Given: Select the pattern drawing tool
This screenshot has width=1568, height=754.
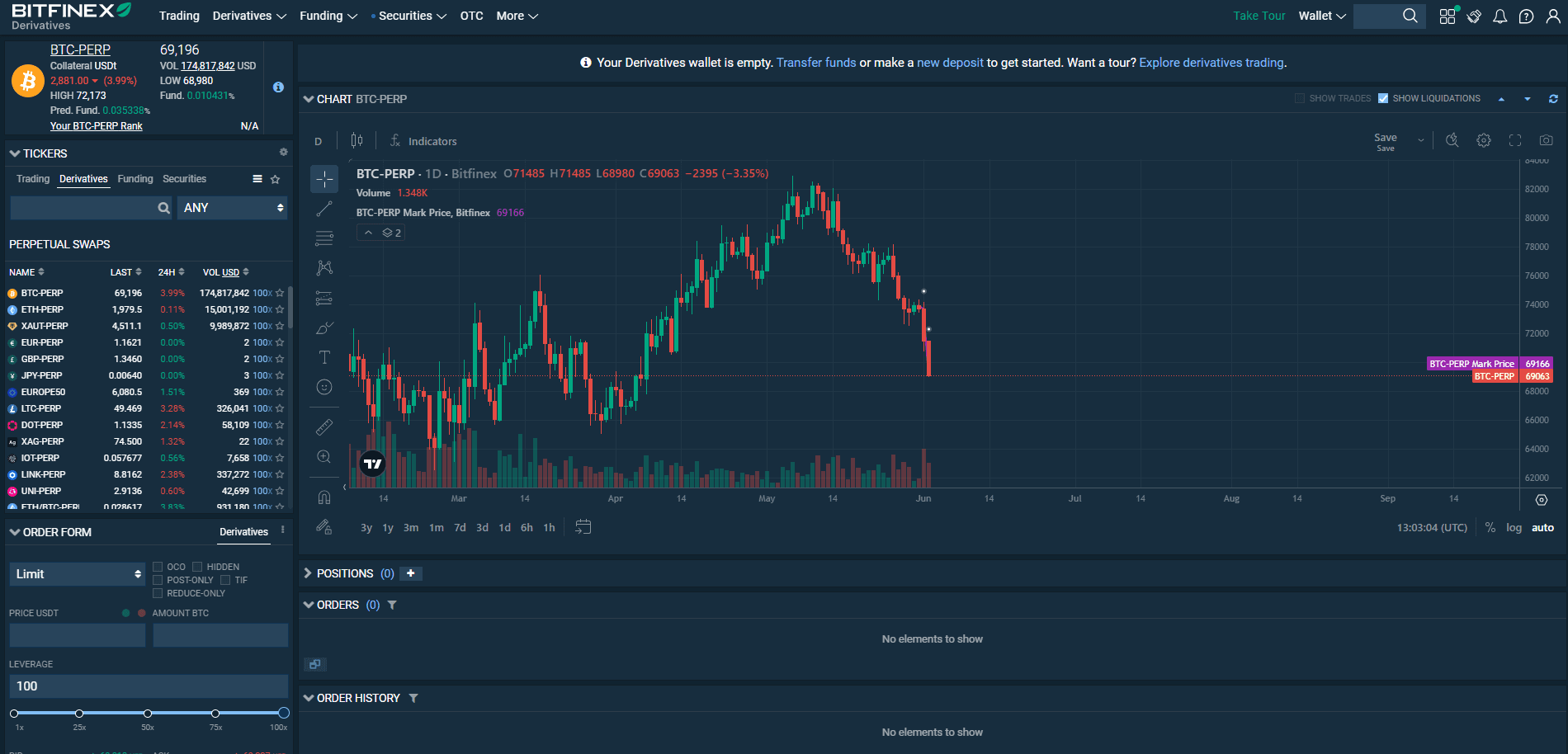Looking at the screenshot, I should (324, 268).
